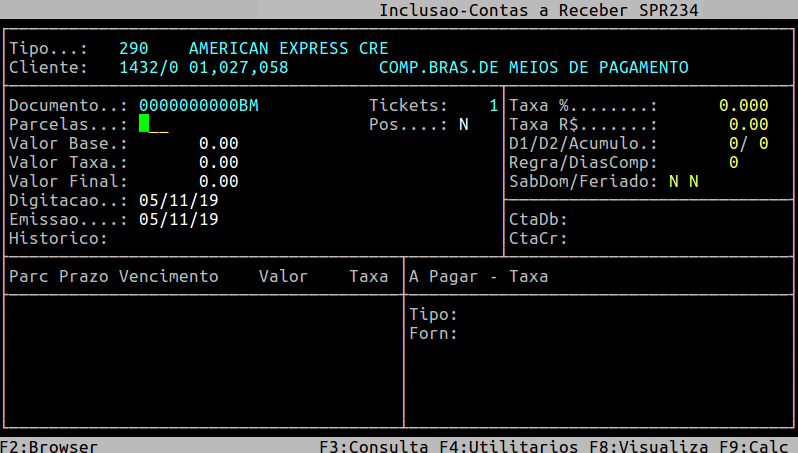The width and height of the screenshot is (798, 453).
Task: Toggle the Pos N flag value
Action: pos(463,124)
